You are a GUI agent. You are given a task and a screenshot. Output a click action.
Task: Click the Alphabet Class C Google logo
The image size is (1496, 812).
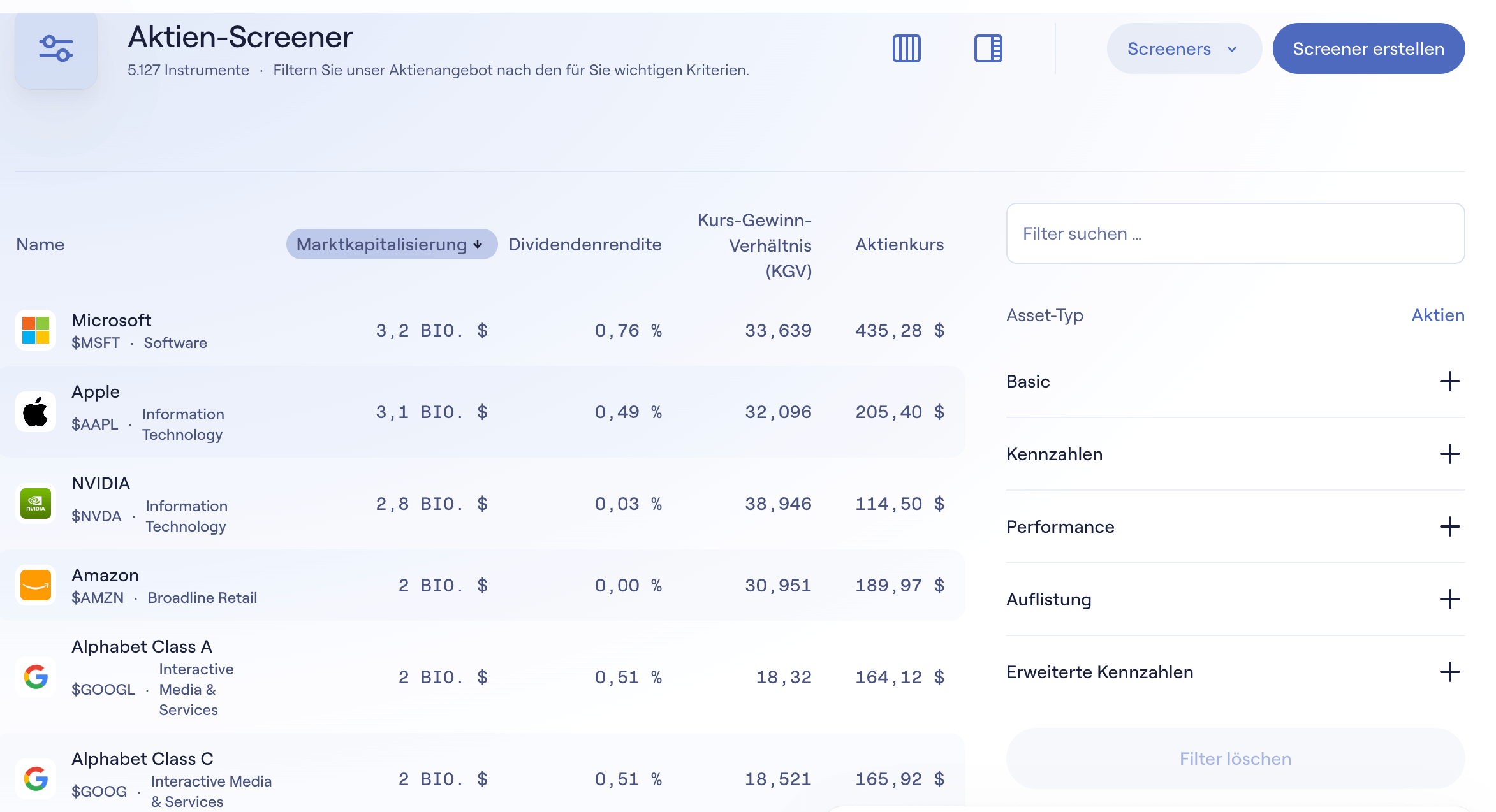pyautogui.click(x=36, y=779)
